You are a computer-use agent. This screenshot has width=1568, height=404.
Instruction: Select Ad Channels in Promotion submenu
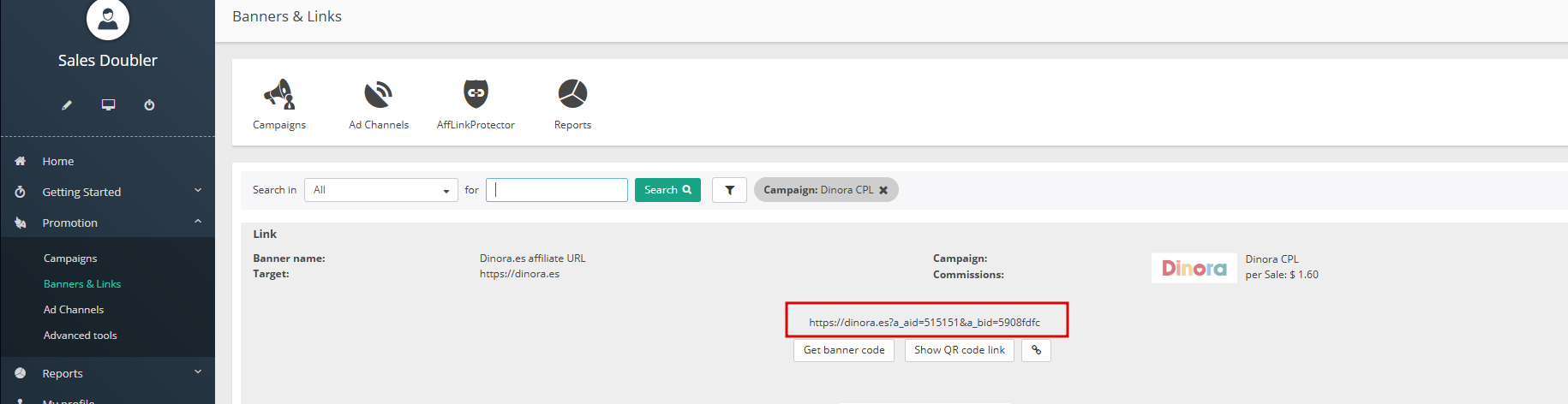pyautogui.click(x=74, y=310)
